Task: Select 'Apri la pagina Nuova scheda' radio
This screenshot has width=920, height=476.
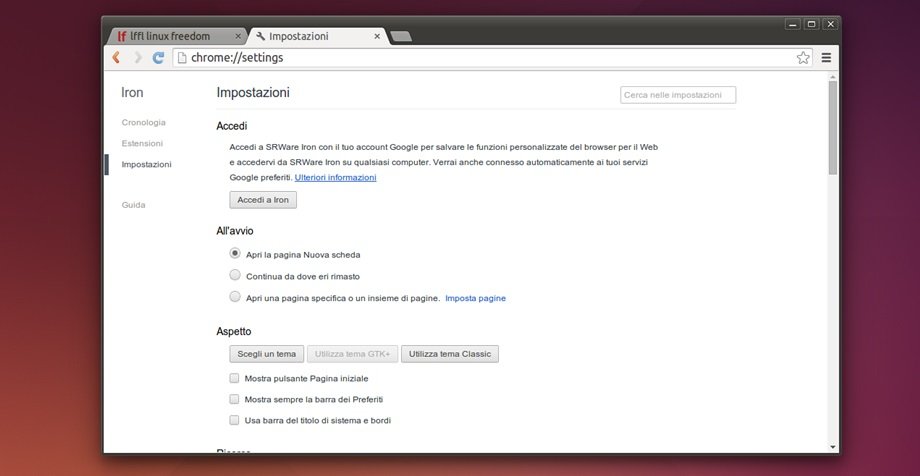Action: point(235,254)
